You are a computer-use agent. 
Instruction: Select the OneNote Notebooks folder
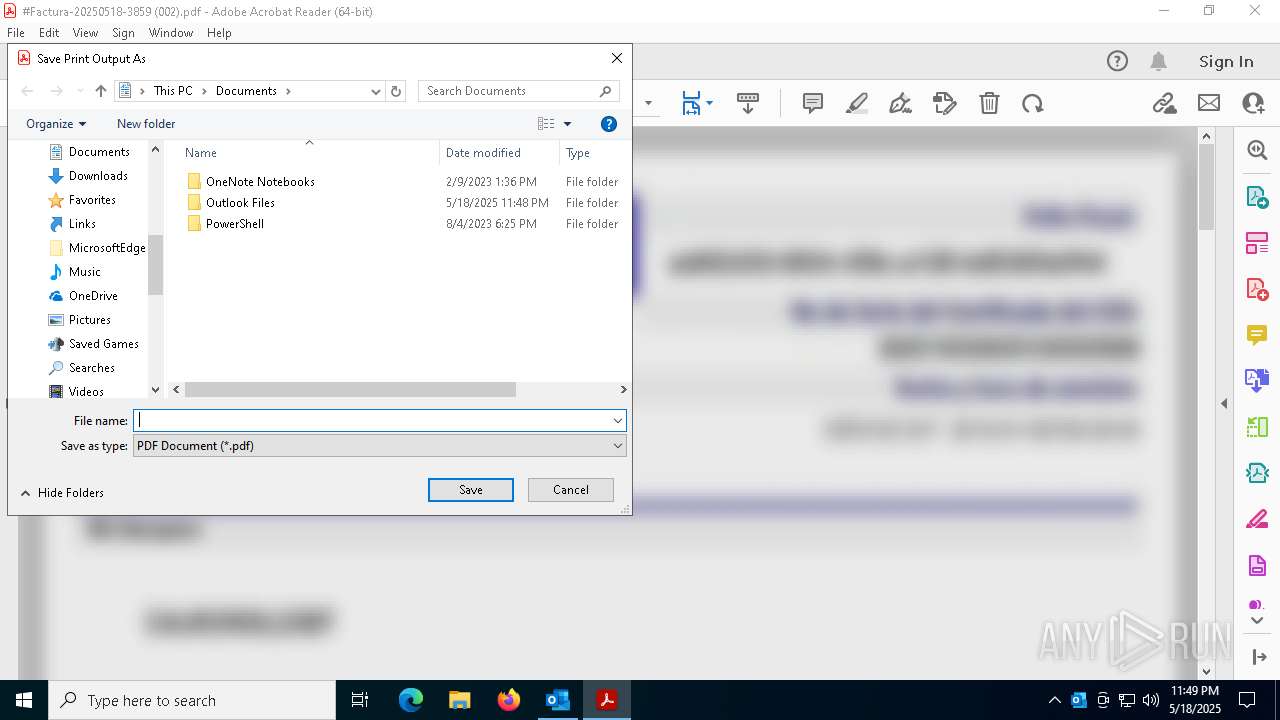tap(260, 182)
